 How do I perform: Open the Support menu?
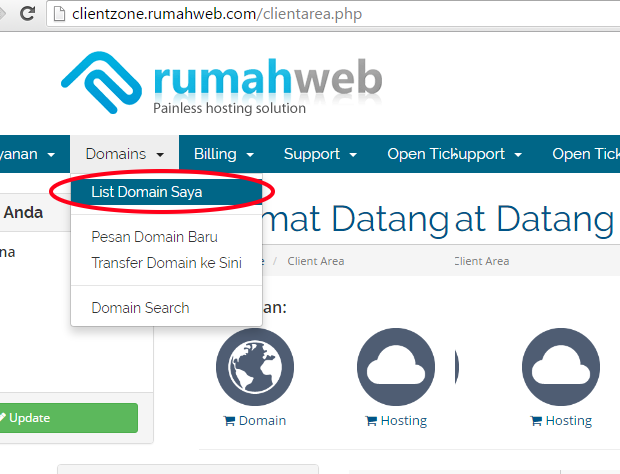click(x=320, y=154)
